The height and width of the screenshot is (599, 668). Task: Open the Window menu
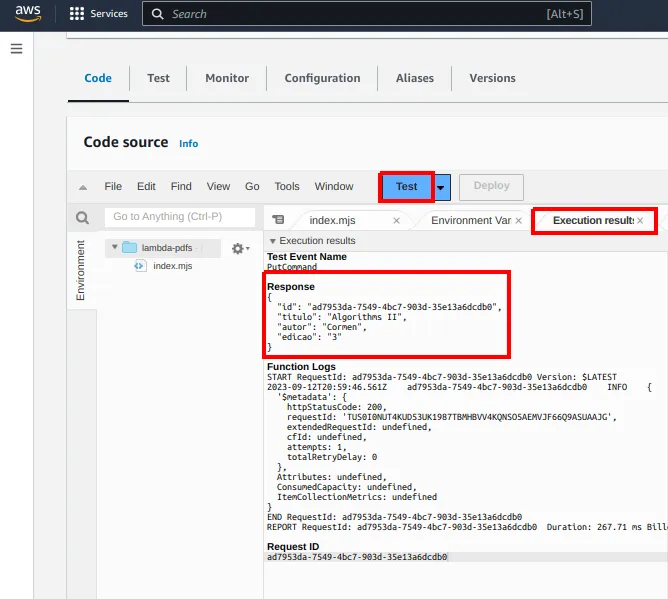(334, 187)
